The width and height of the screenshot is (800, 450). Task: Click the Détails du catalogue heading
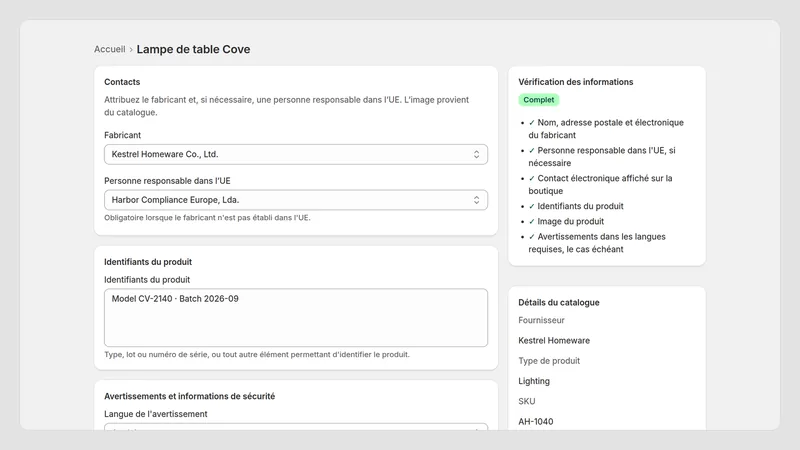(x=559, y=303)
